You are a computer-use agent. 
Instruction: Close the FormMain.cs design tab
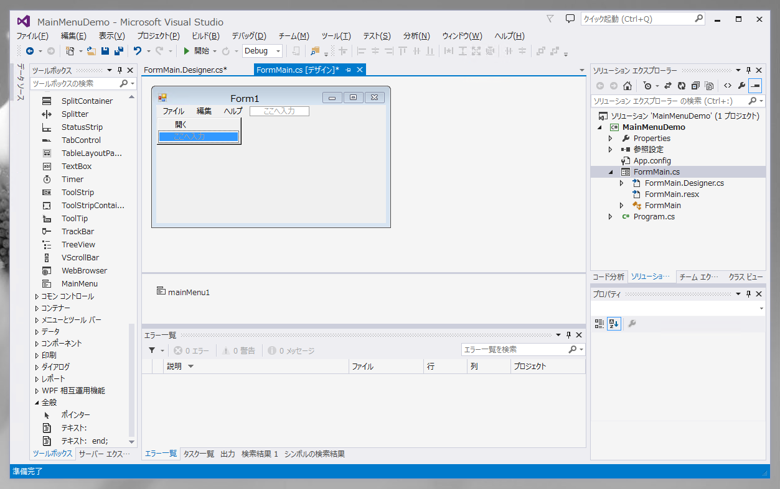click(360, 70)
